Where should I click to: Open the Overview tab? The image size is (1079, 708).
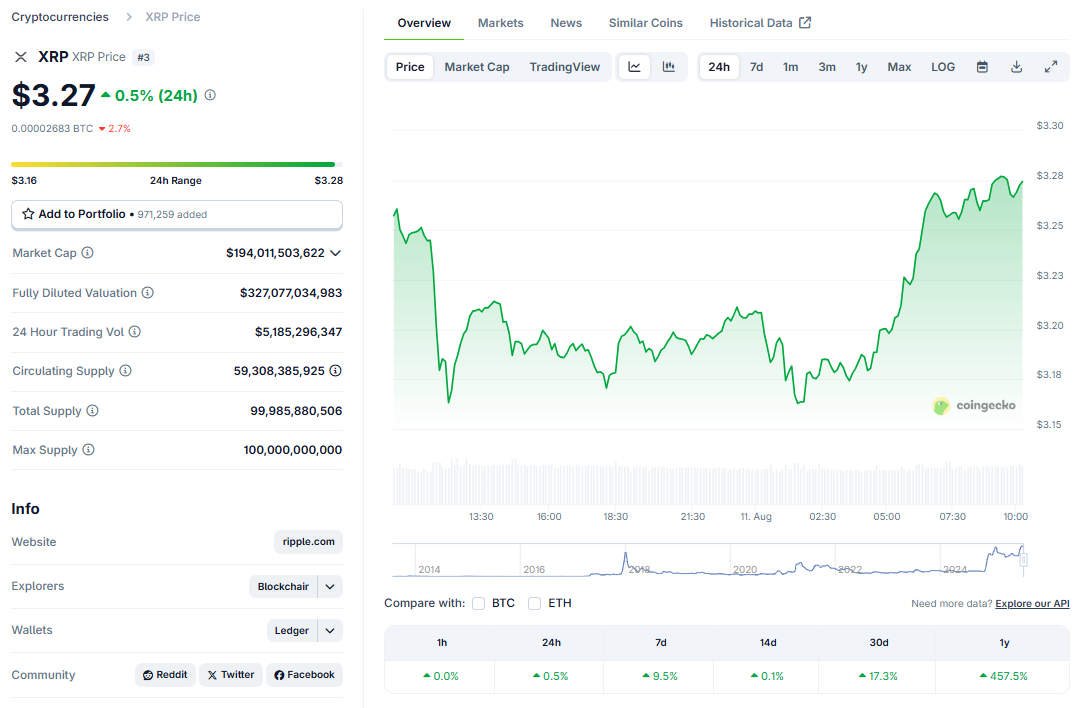[424, 23]
